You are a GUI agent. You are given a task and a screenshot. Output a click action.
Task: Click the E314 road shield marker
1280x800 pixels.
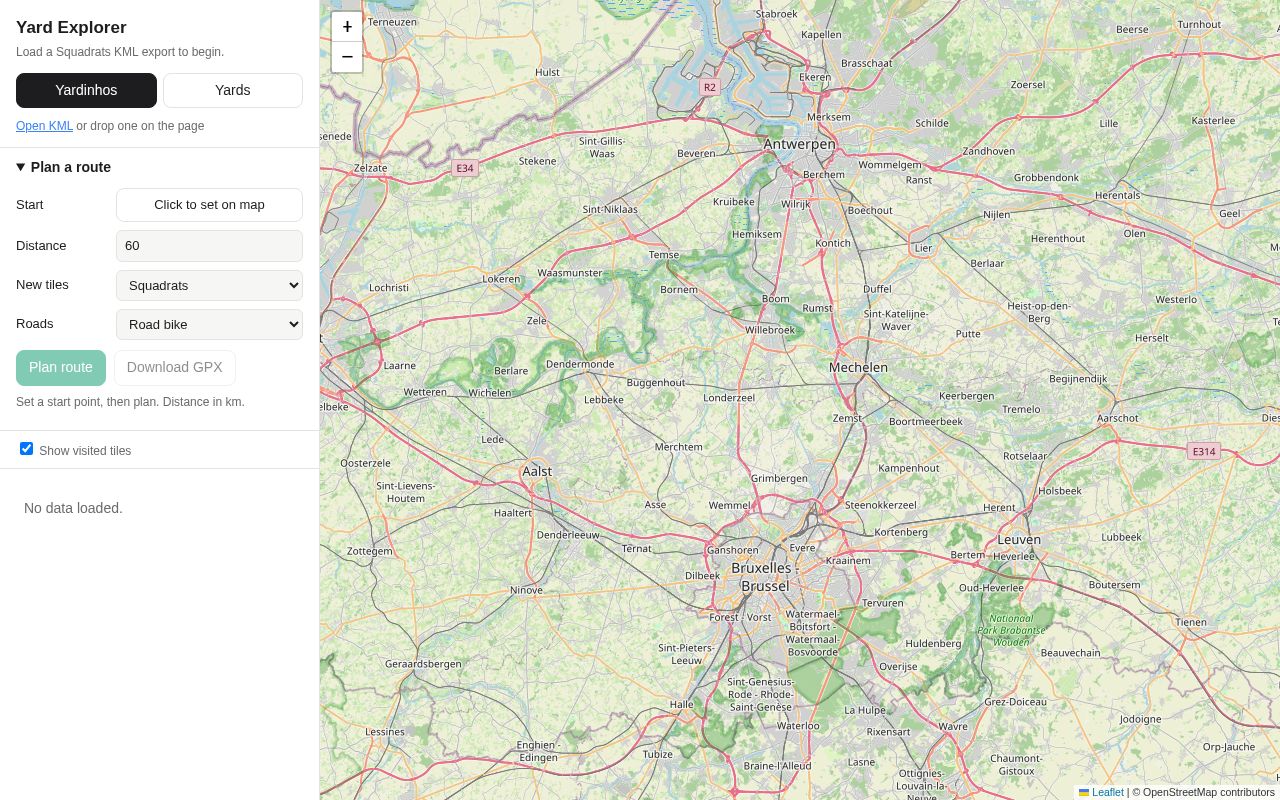coord(1204,451)
